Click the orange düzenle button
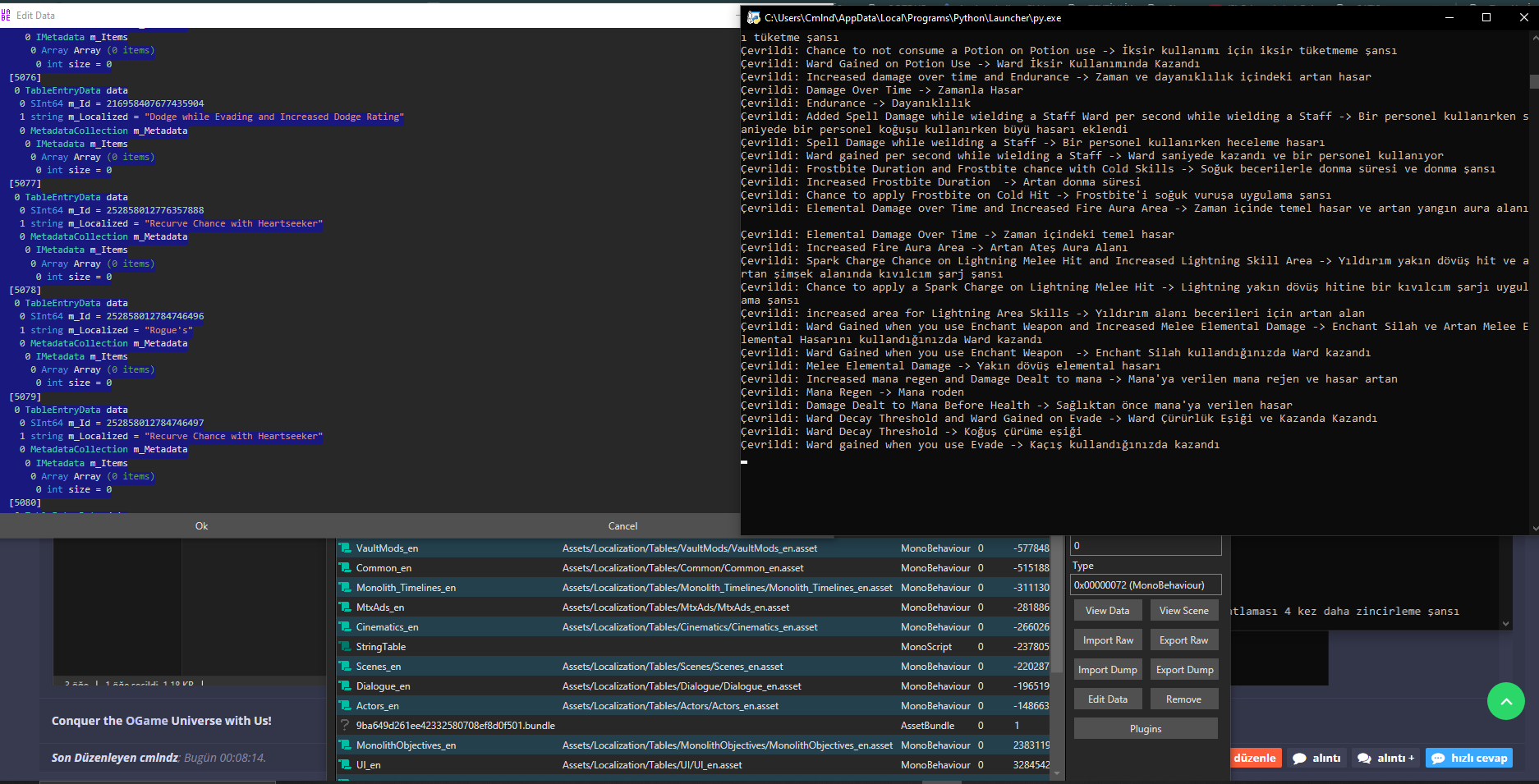The height and width of the screenshot is (784, 1539). pyautogui.click(x=1254, y=758)
